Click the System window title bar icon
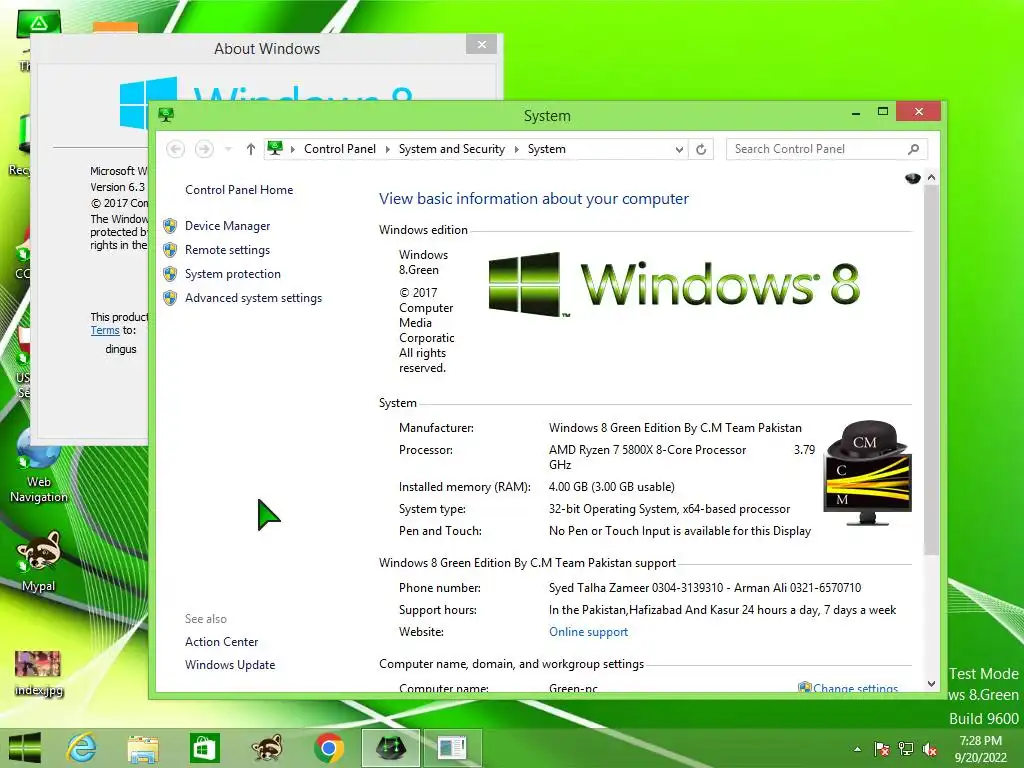 click(166, 116)
